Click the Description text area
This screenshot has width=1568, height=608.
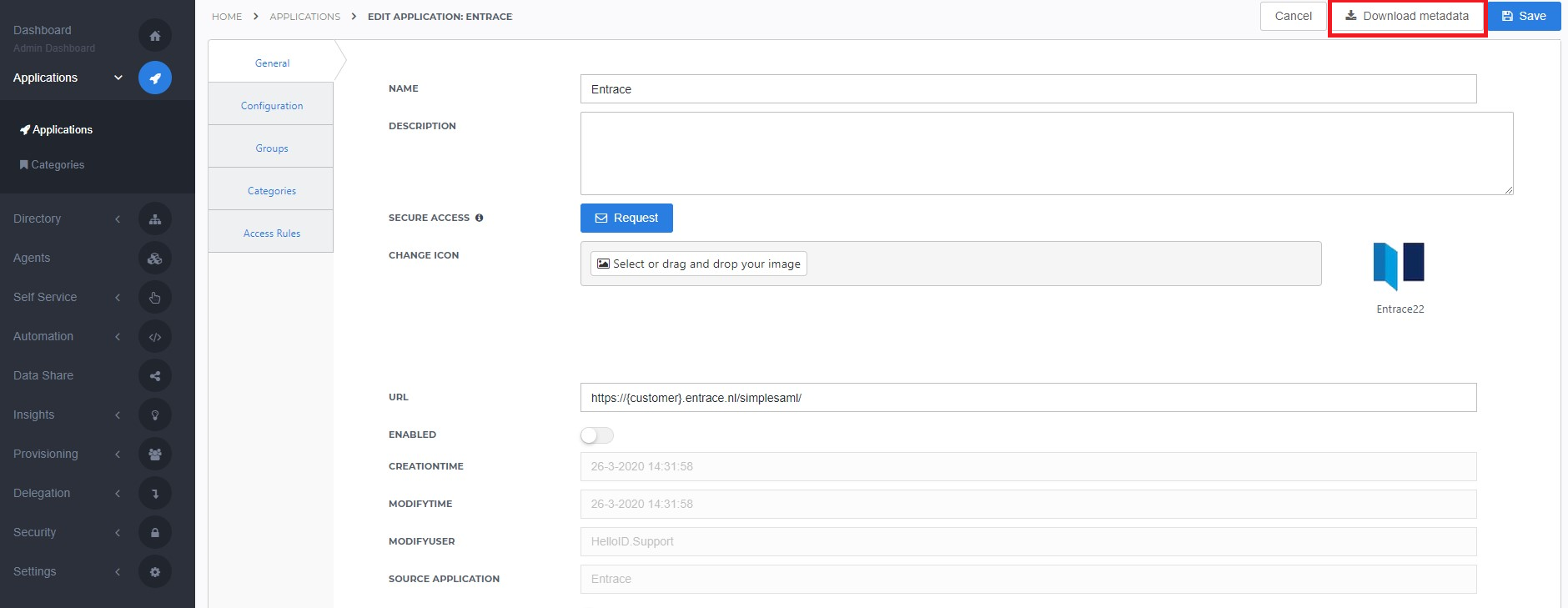click(x=1047, y=153)
